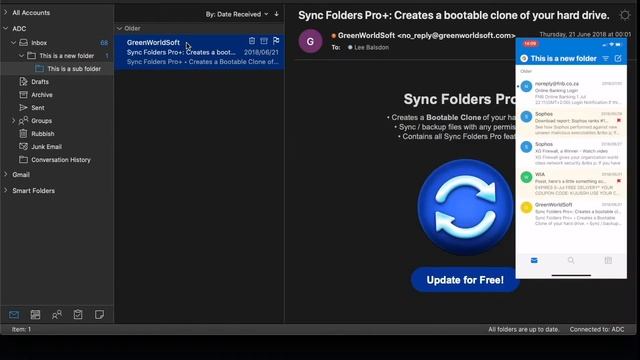Open the GreenWorldSoft message in the list
Image resolution: width=640 pixels, height=360 pixels.
click(200, 52)
